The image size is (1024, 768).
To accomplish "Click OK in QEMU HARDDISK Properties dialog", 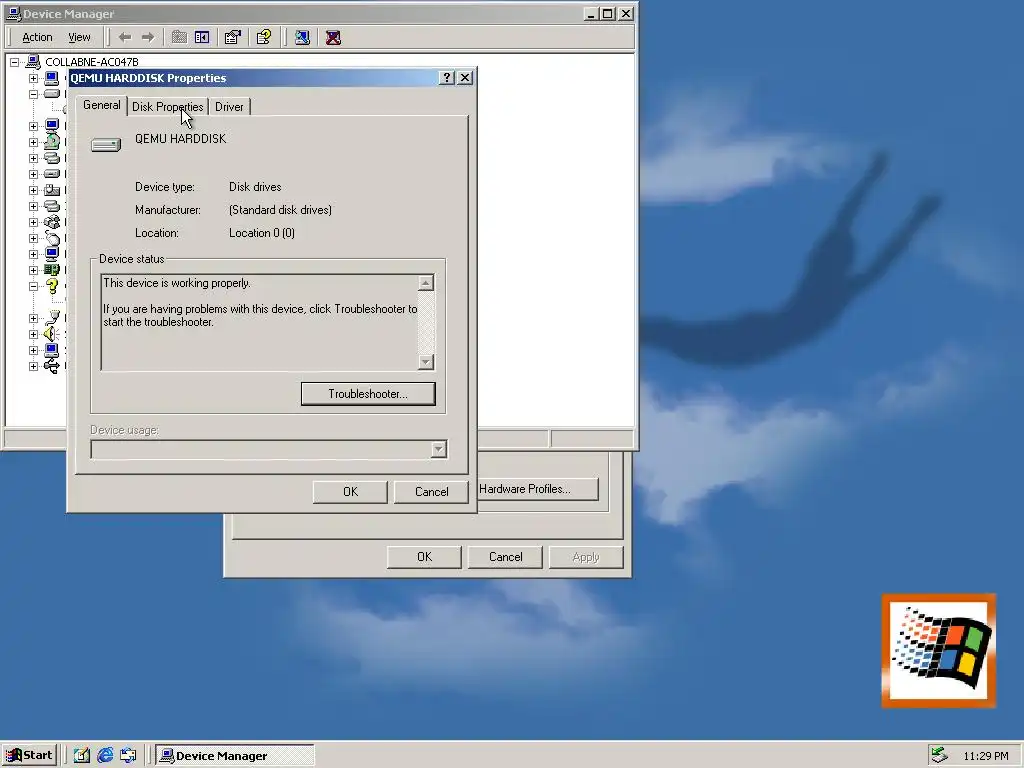I will coord(350,492).
